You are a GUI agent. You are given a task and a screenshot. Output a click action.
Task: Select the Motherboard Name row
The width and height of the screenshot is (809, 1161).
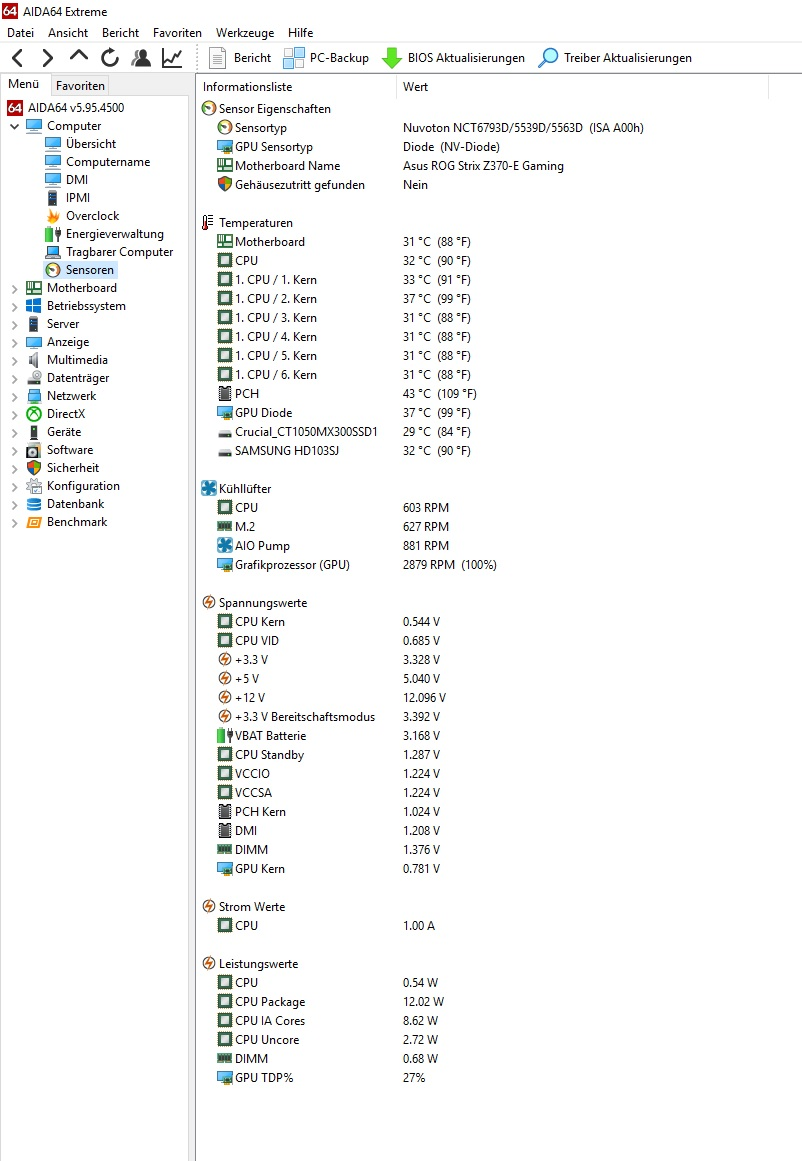pos(390,166)
